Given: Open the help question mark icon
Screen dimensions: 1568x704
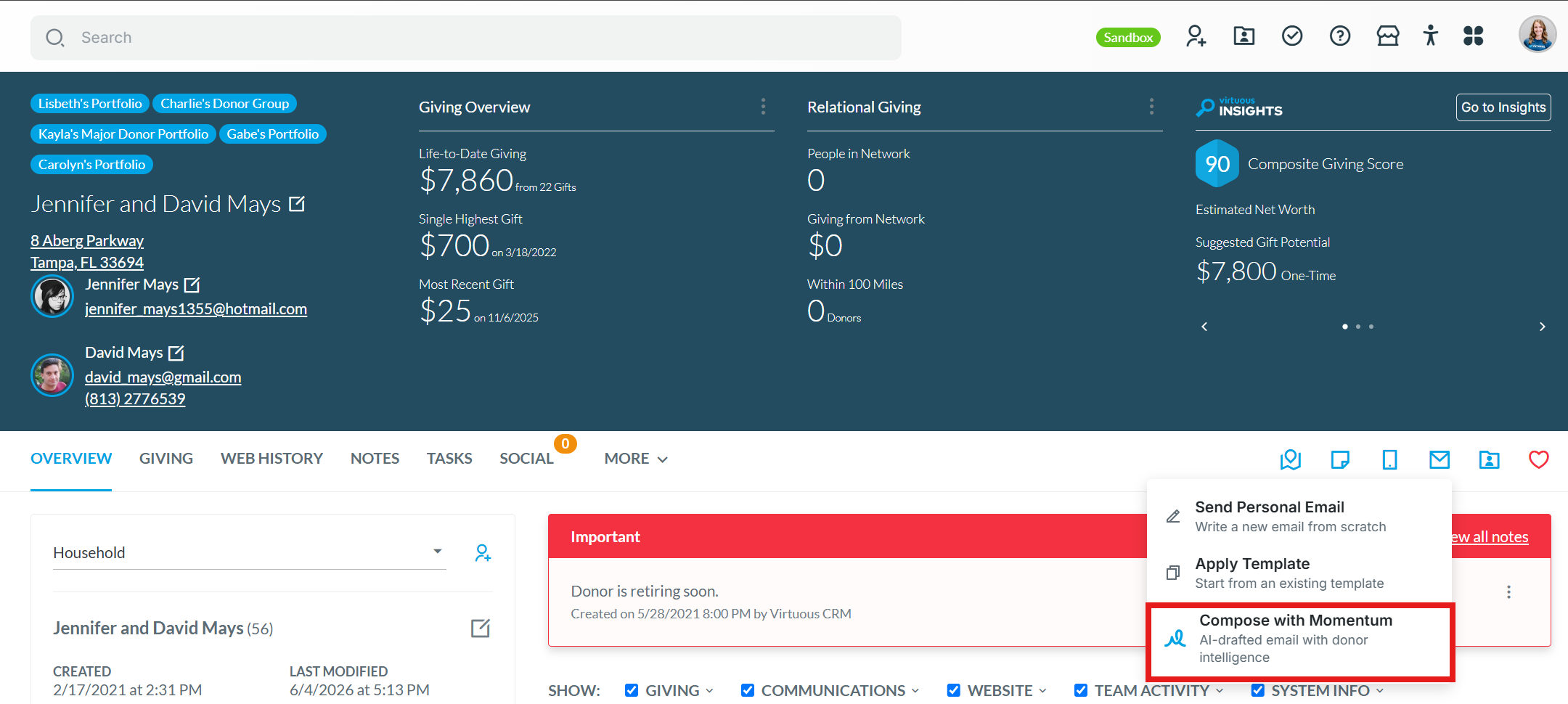Looking at the screenshot, I should [x=1340, y=36].
